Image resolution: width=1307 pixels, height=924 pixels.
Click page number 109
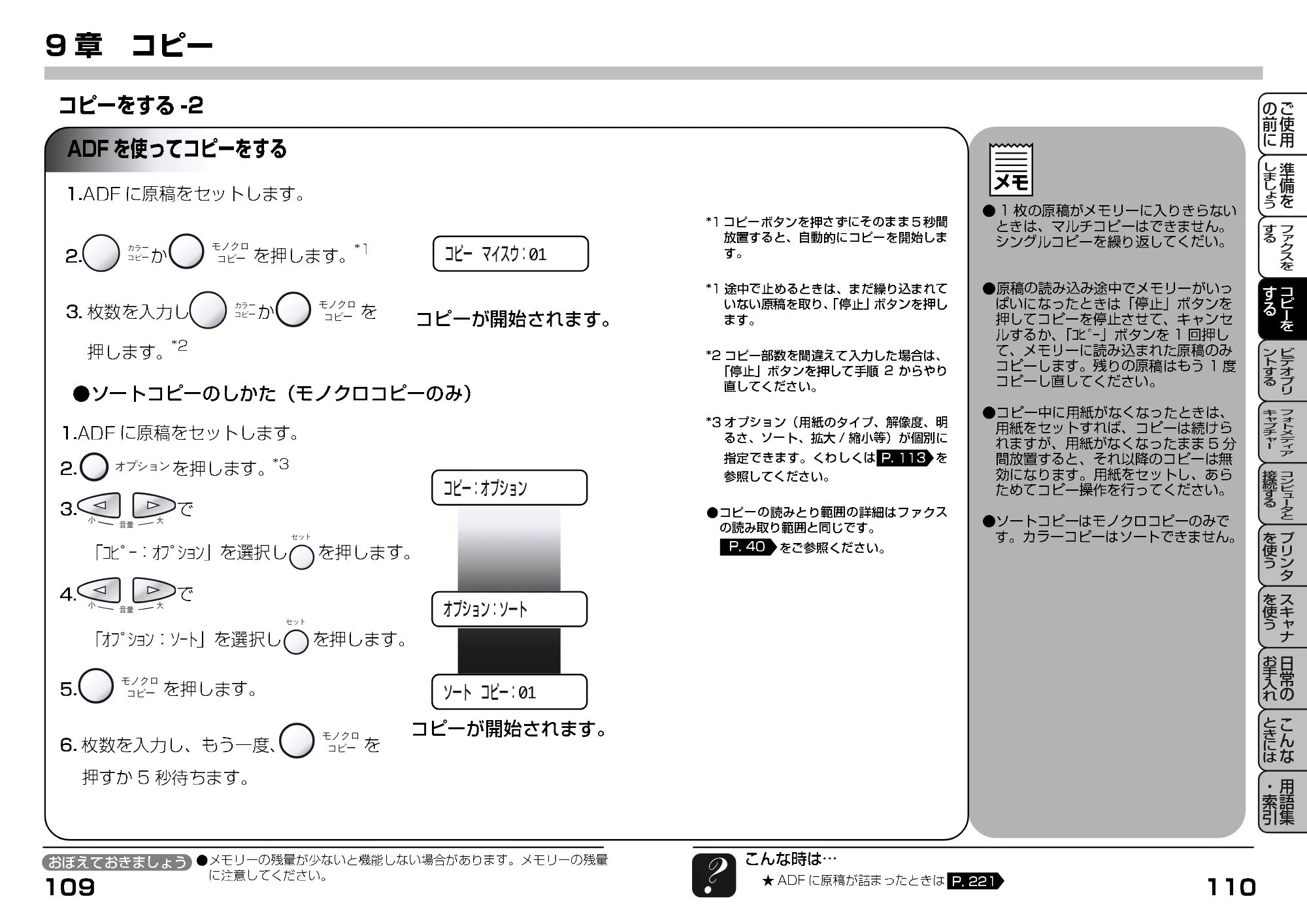(x=70, y=887)
